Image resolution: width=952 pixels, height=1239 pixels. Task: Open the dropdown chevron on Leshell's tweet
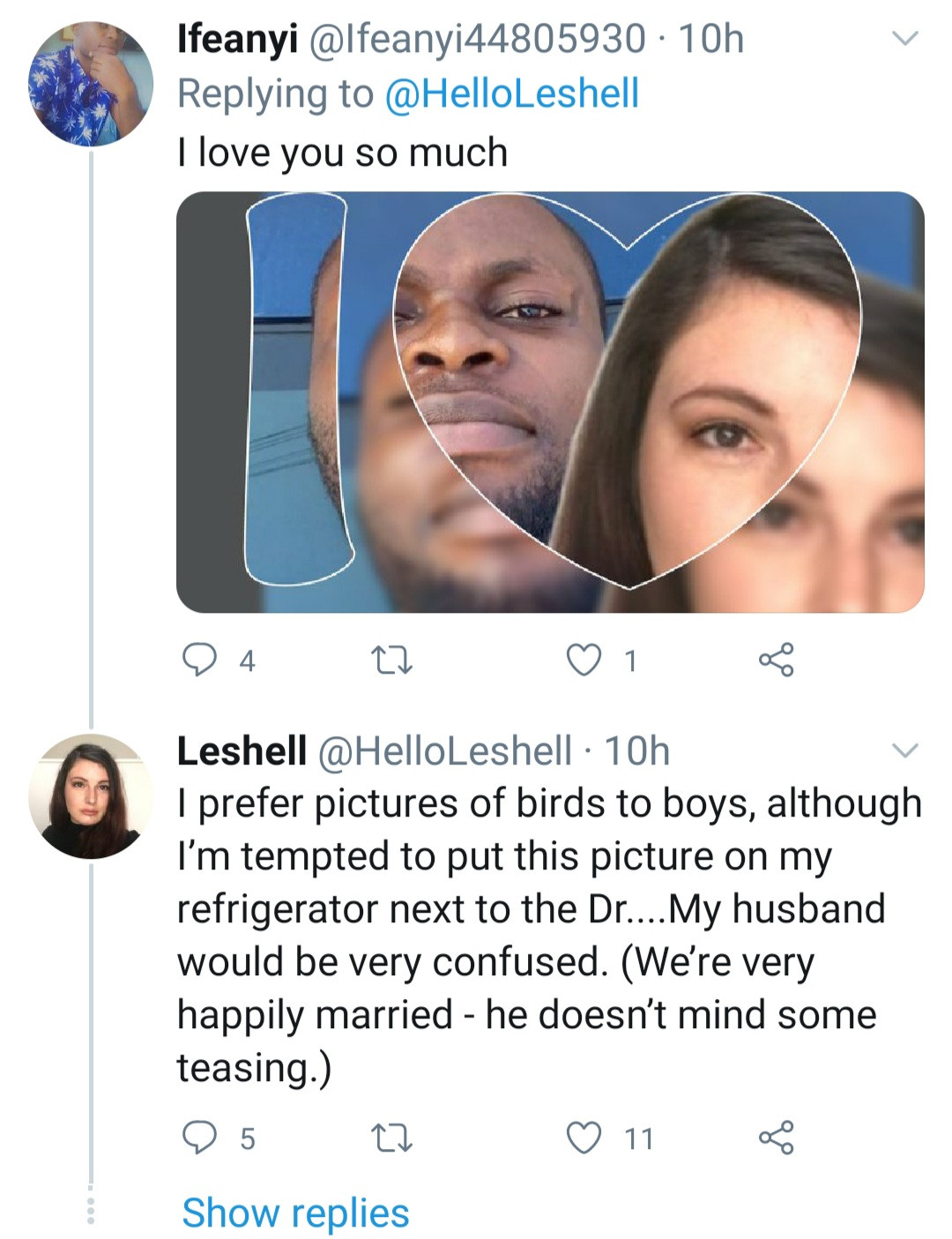(905, 751)
